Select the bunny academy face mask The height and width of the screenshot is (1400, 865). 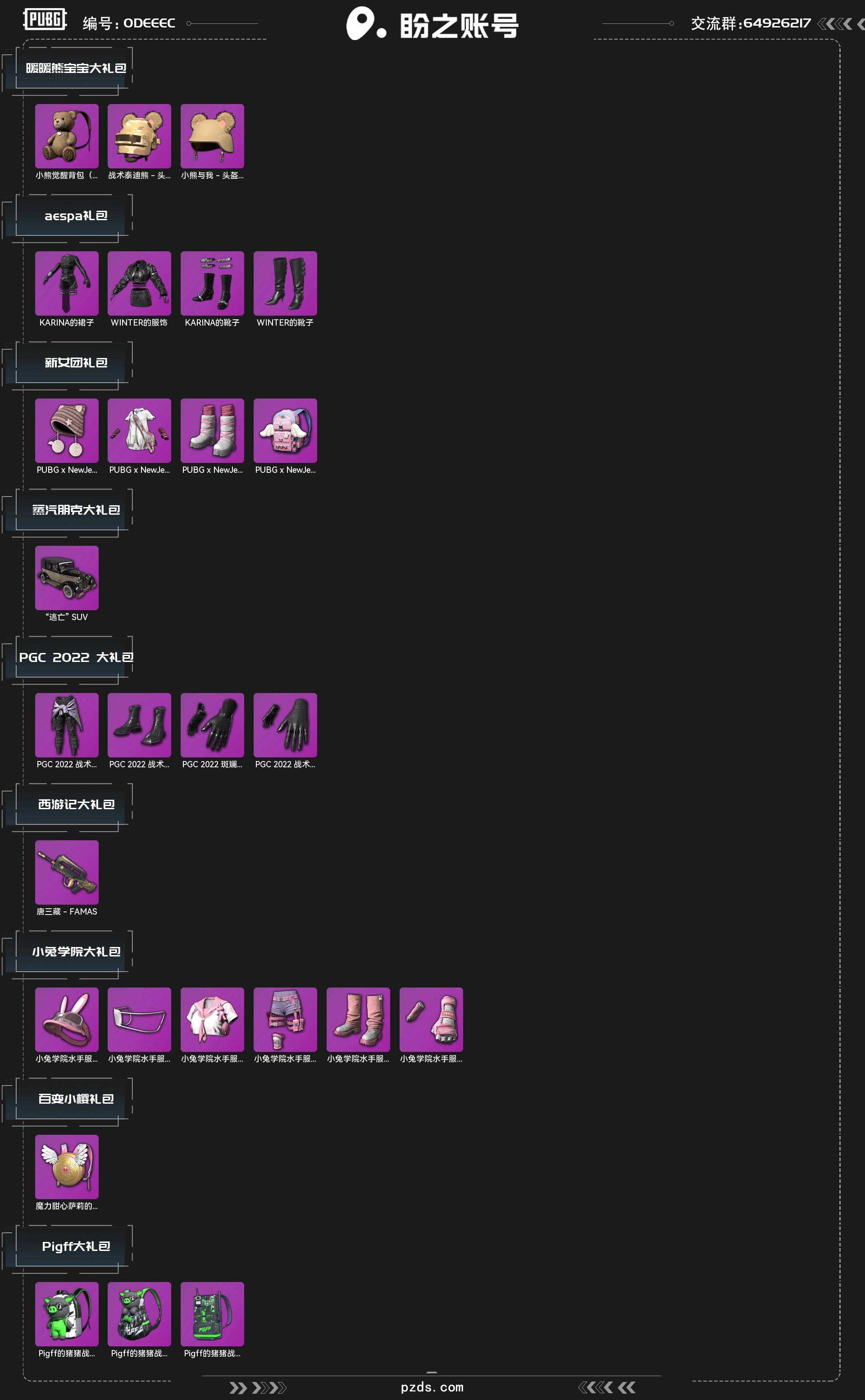tap(139, 1019)
